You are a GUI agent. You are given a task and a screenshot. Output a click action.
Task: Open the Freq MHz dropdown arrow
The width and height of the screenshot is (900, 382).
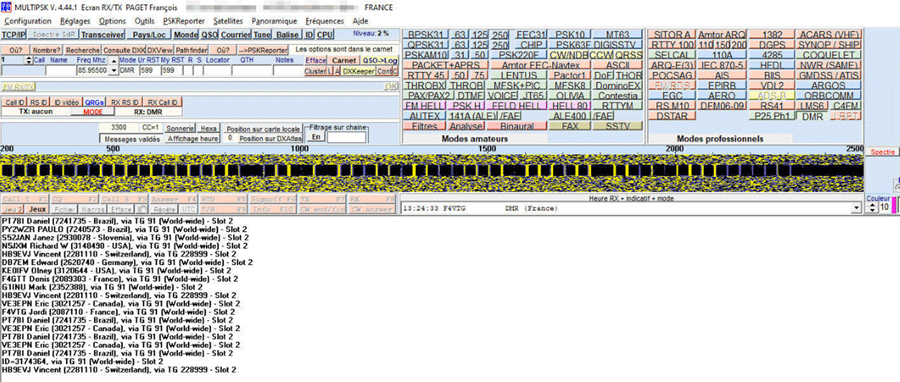[x=113, y=71]
